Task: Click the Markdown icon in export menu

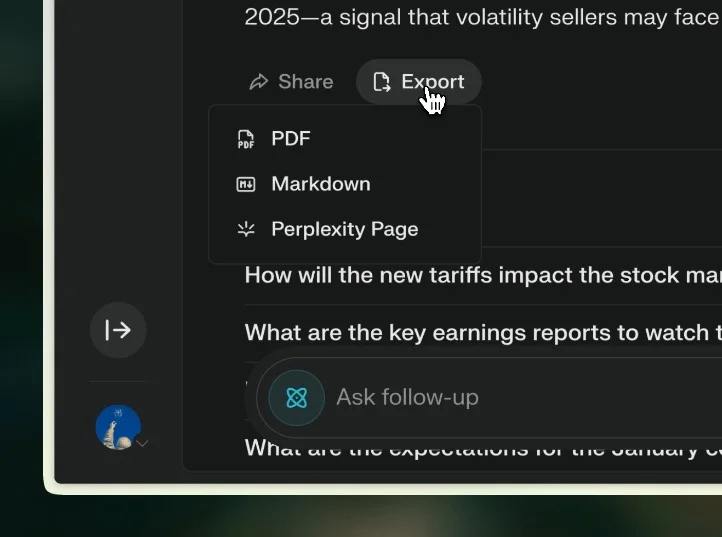Action: coord(245,184)
